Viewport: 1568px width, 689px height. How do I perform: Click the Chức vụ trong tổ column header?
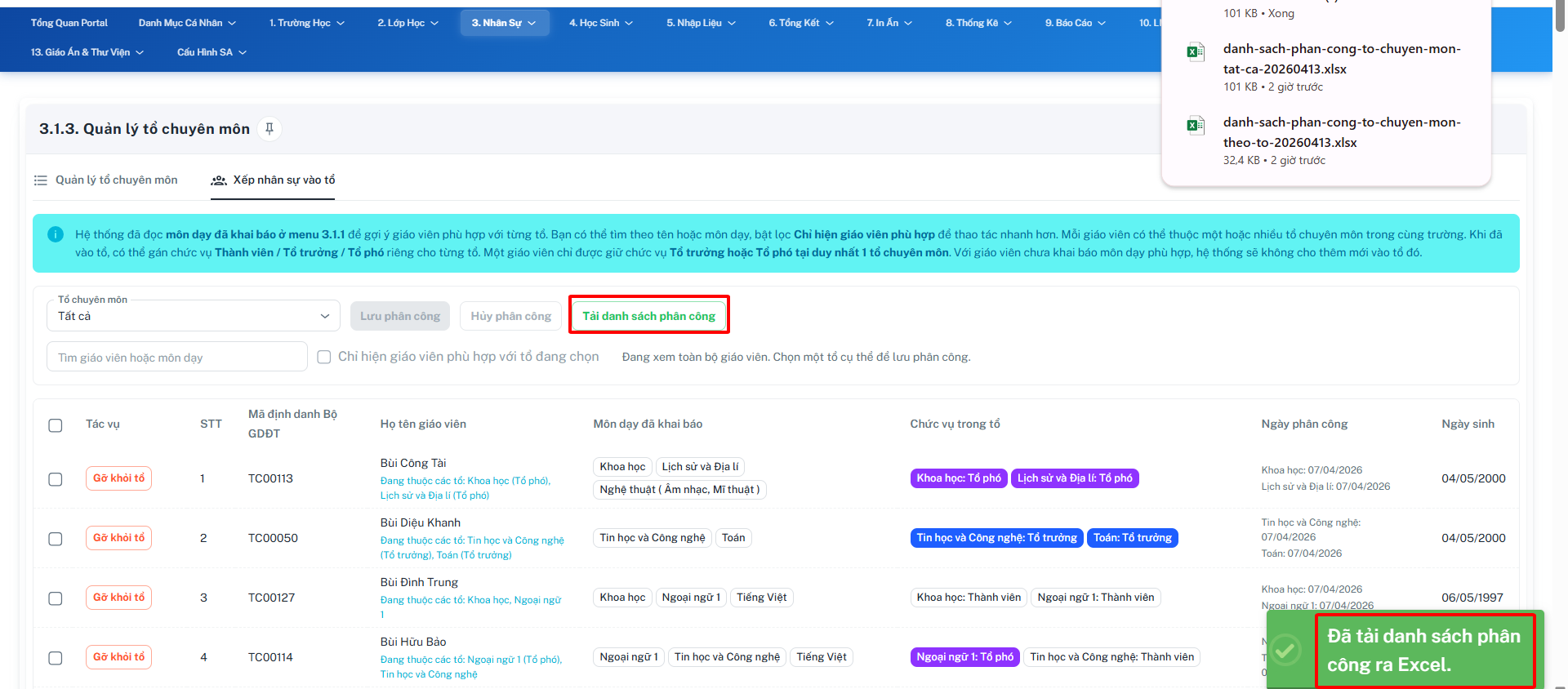[955, 424]
